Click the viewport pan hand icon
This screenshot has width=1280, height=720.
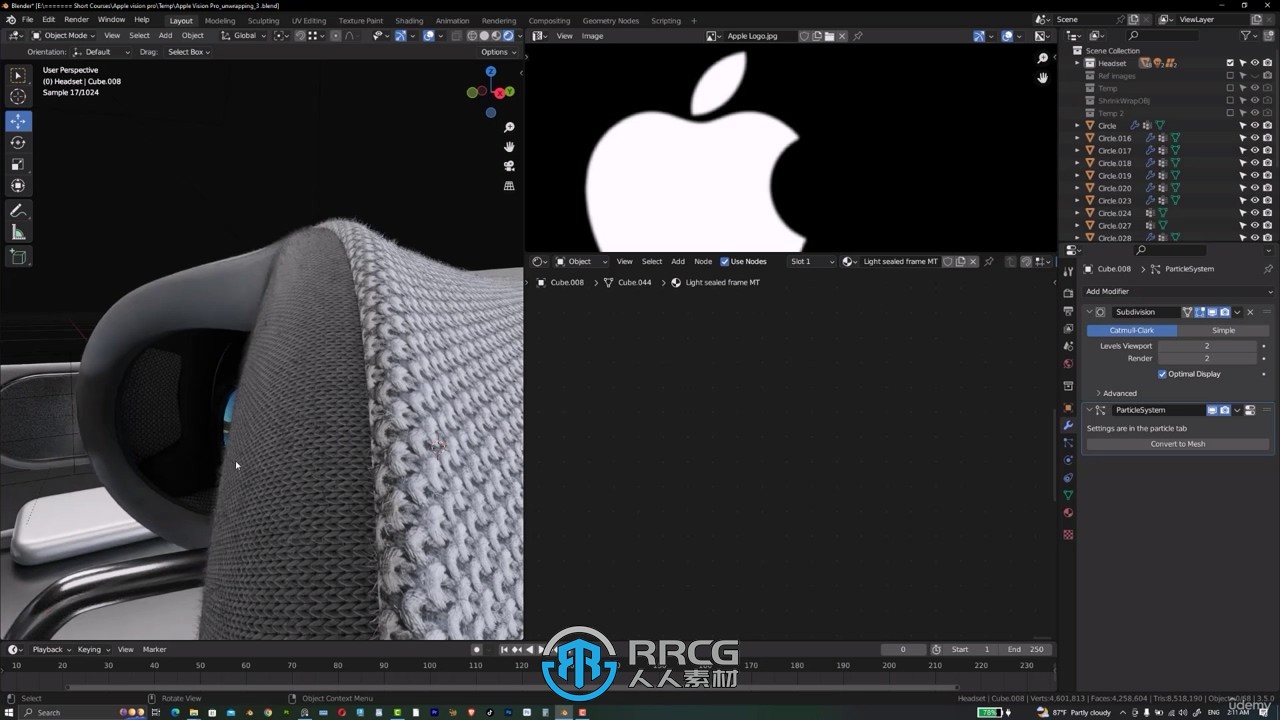point(509,147)
